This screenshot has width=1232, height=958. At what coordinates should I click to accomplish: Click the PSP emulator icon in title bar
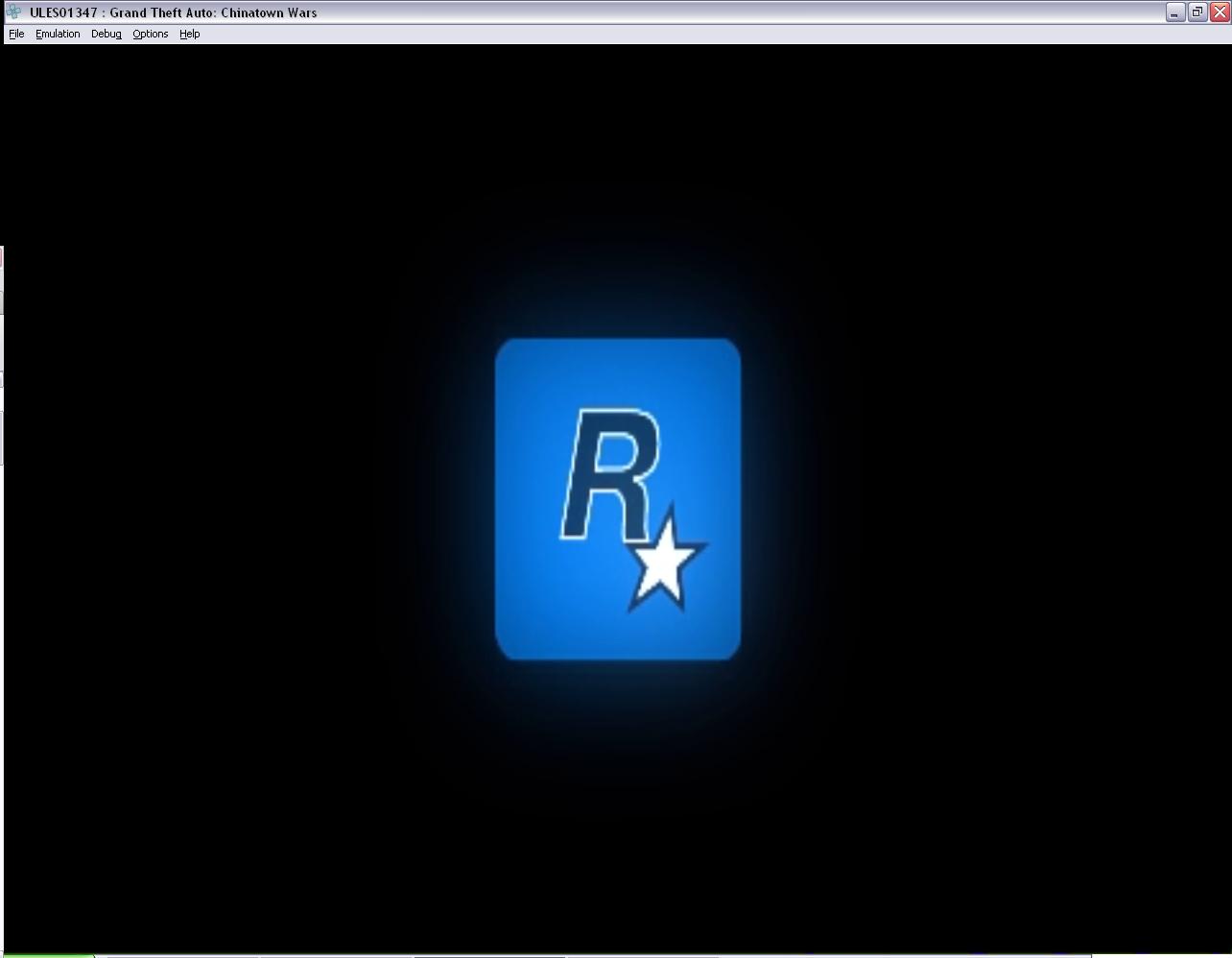click(13, 12)
